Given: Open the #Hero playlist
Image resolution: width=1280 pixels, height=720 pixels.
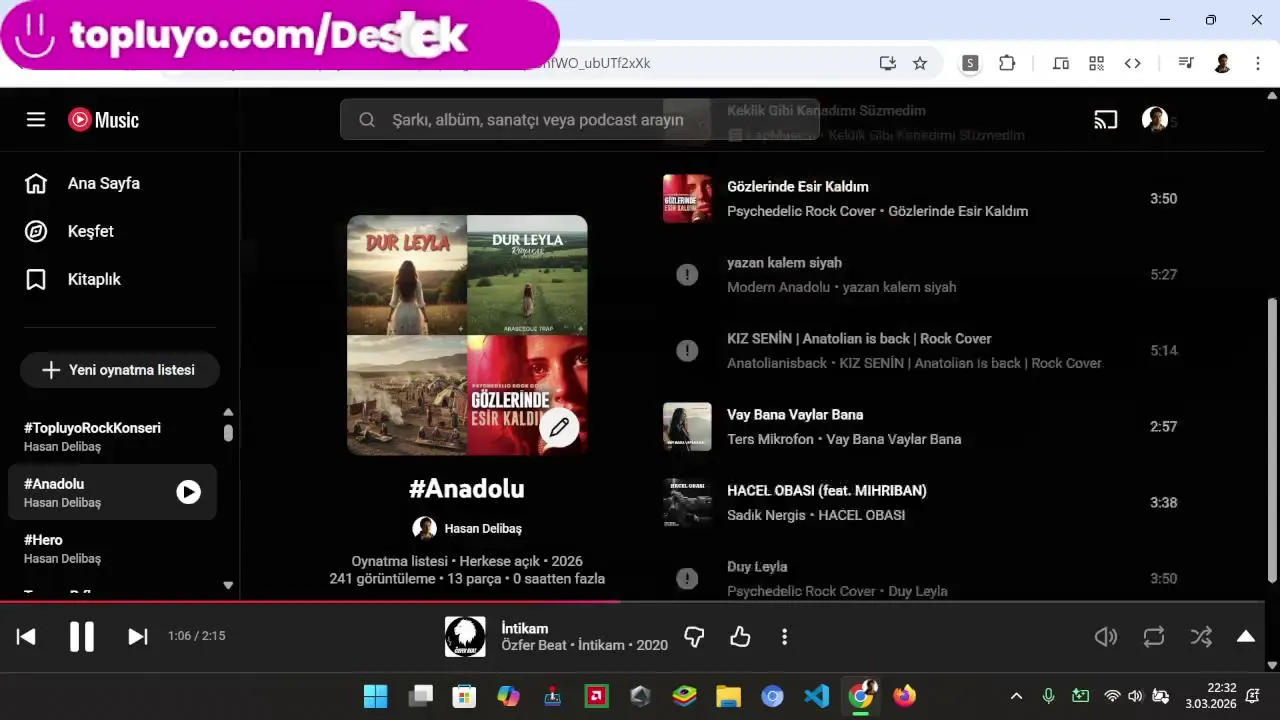Looking at the screenshot, I should 112,548.
